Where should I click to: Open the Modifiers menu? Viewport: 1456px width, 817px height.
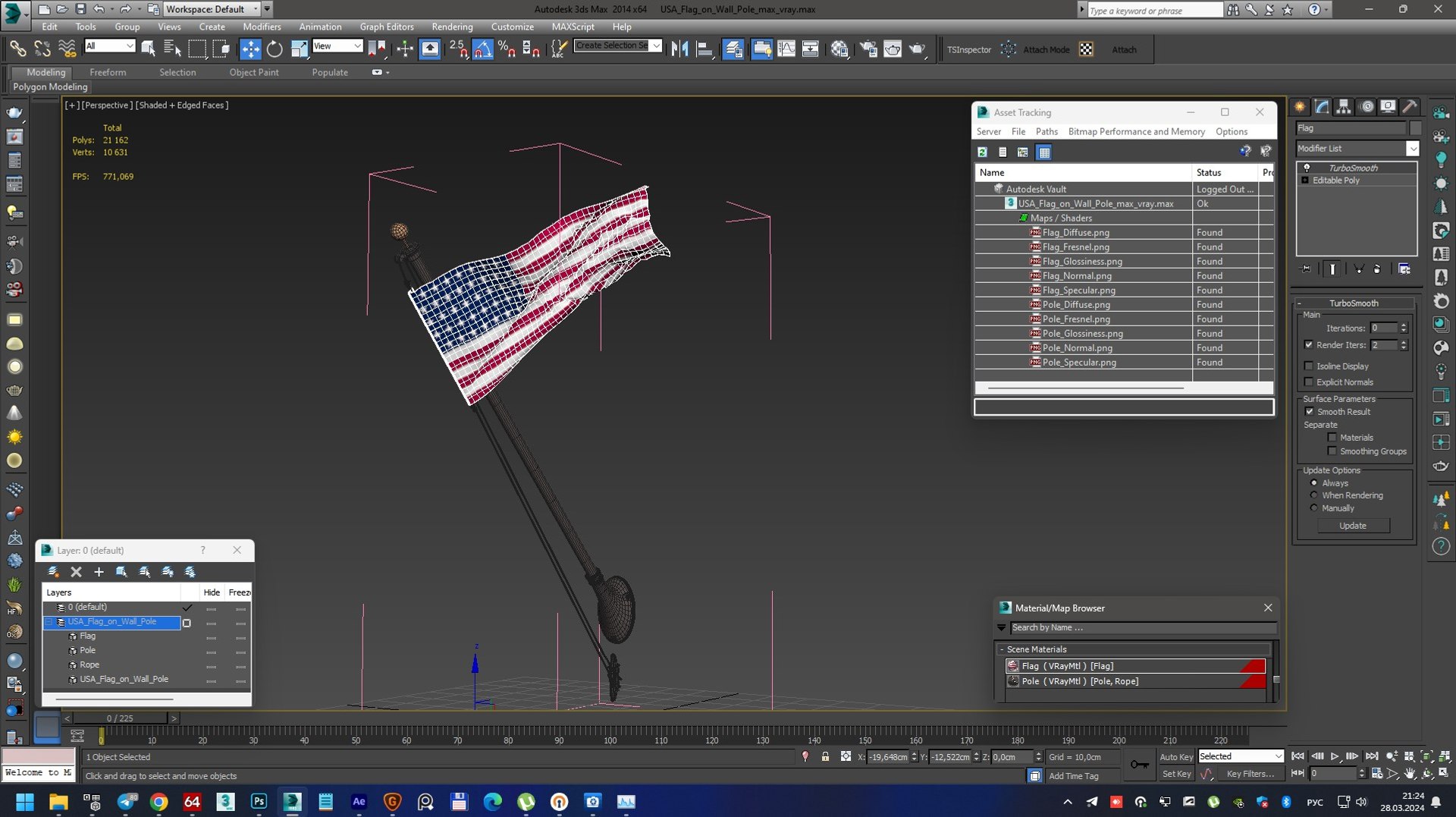(262, 27)
